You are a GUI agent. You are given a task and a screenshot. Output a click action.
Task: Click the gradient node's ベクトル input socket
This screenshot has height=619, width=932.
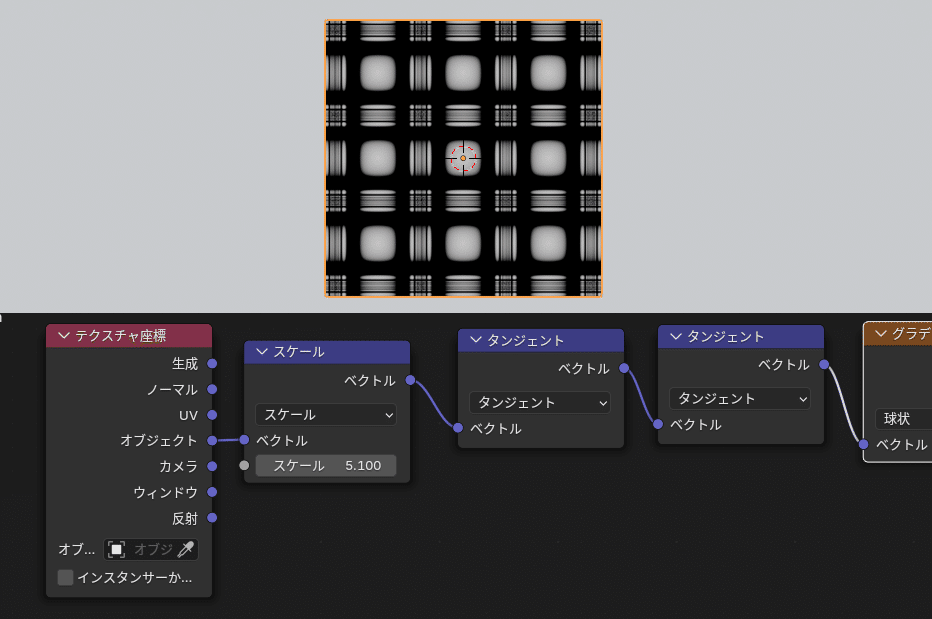[x=864, y=444]
